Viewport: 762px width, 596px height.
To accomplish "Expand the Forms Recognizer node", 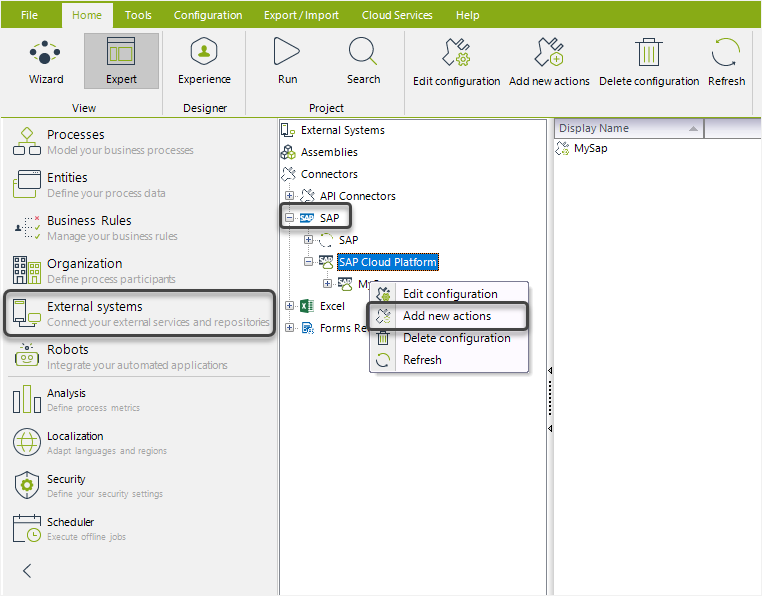I will (289, 328).
